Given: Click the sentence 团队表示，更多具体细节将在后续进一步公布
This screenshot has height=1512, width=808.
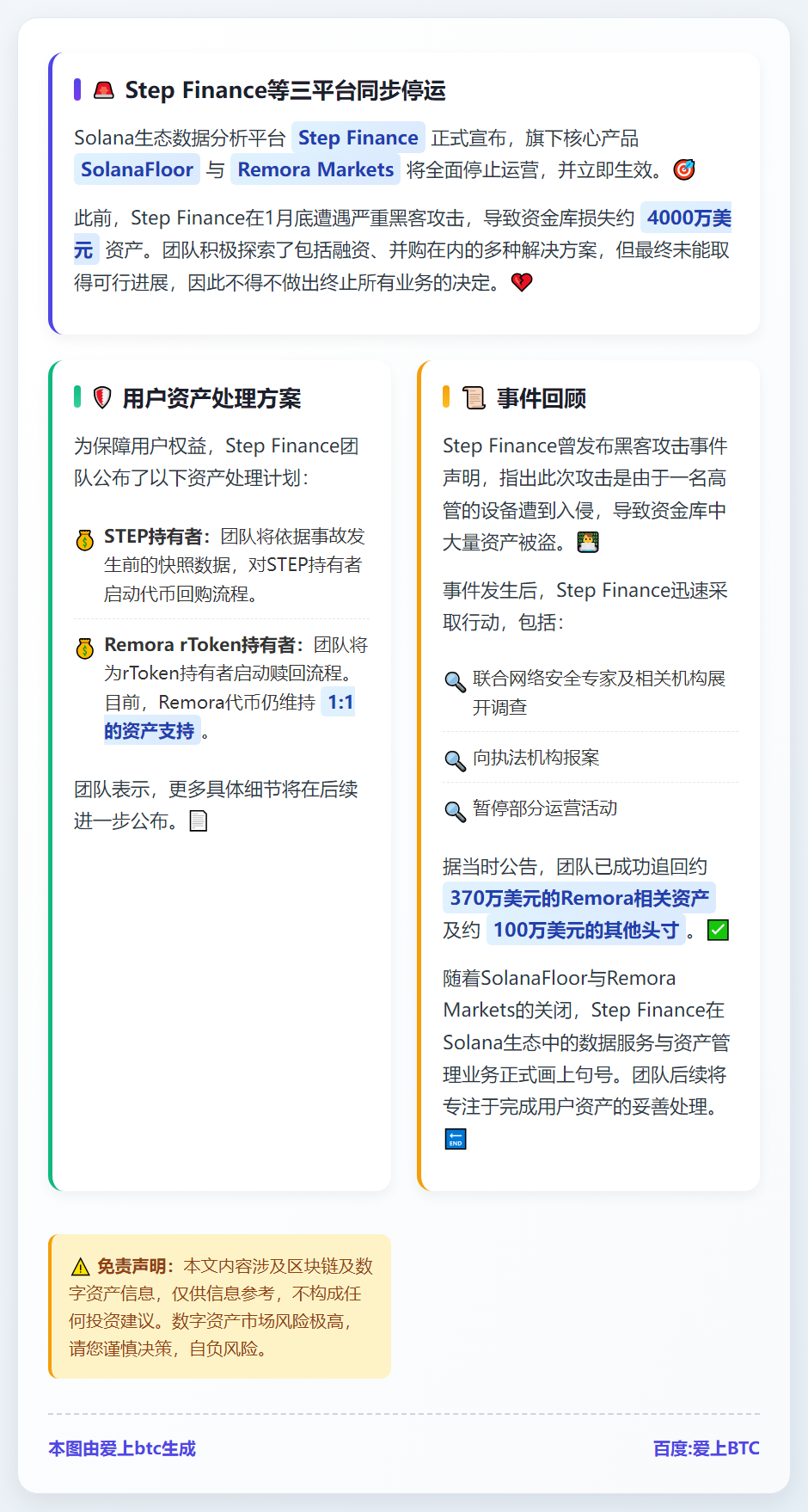Looking at the screenshot, I should click(x=216, y=805).
